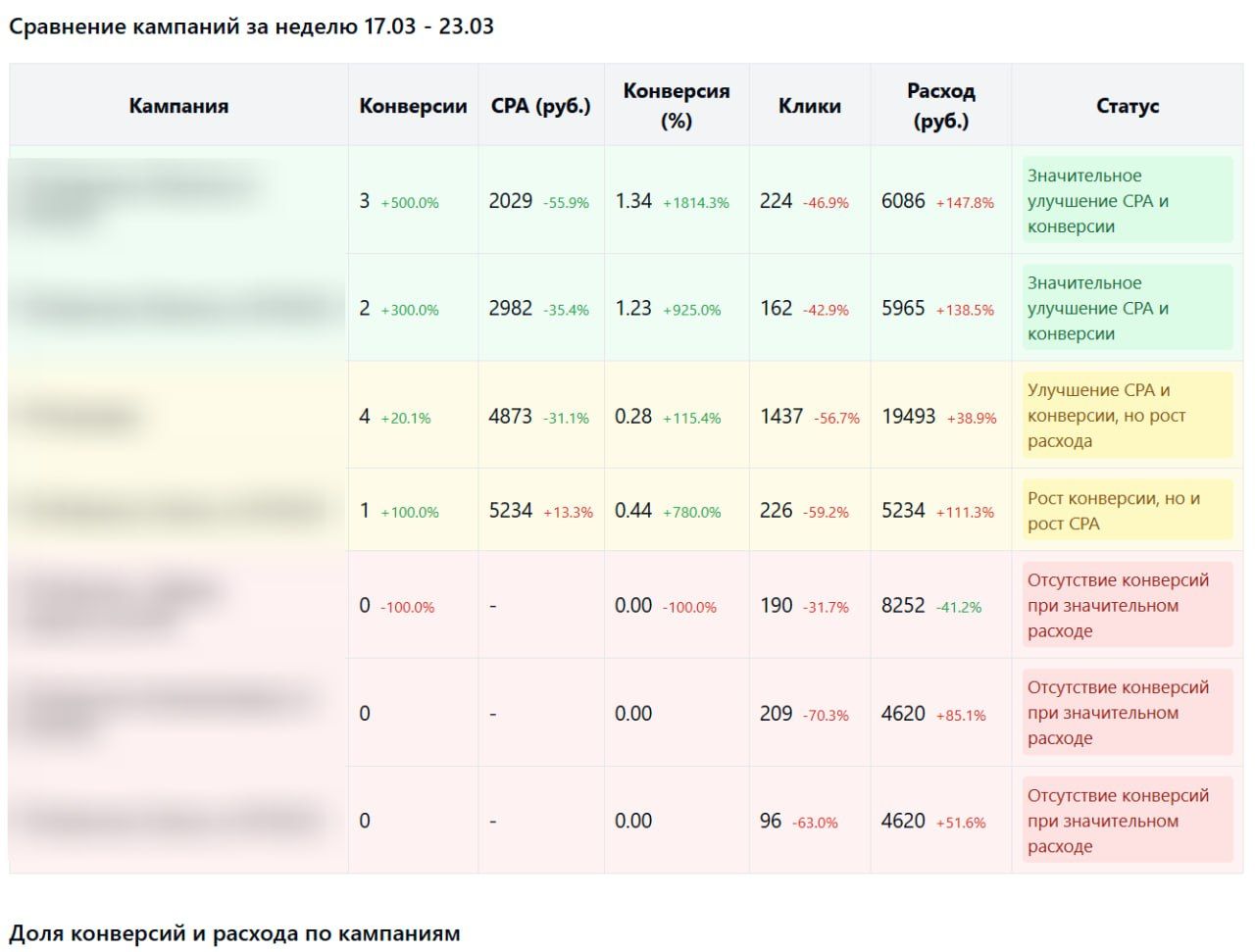The width and height of the screenshot is (1255, 952).
Task: Click the clicks value 96
Action: click(771, 821)
